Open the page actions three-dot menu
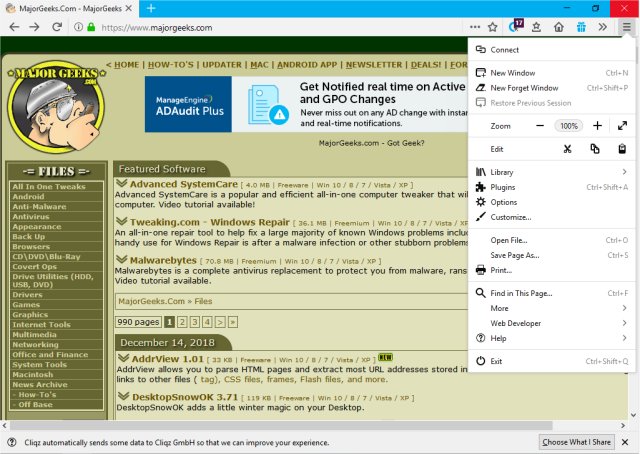This screenshot has width=640, height=454. click(x=475, y=27)
